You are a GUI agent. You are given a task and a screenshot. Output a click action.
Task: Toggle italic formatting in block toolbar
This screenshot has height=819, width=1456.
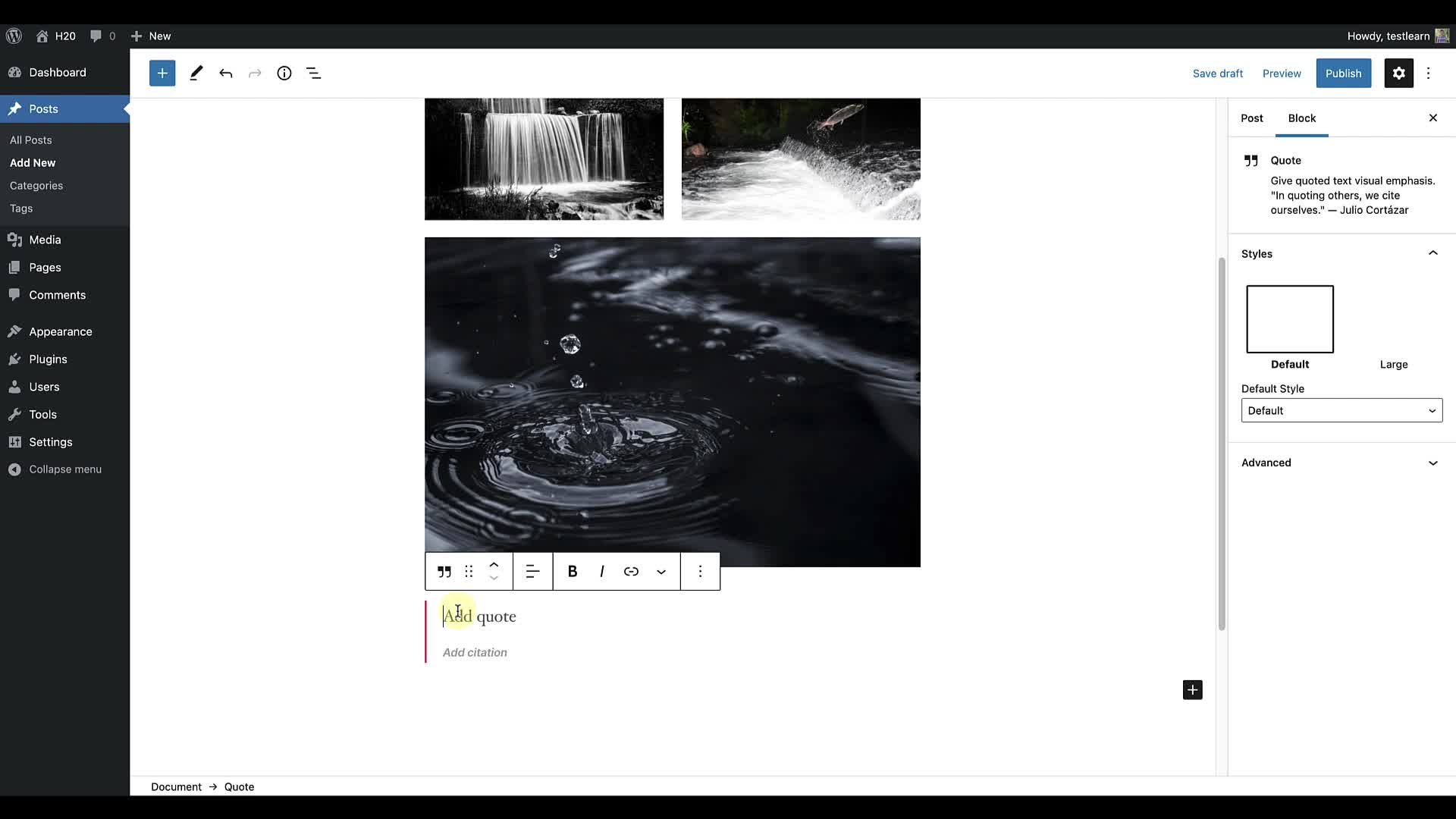pos(602,572)
